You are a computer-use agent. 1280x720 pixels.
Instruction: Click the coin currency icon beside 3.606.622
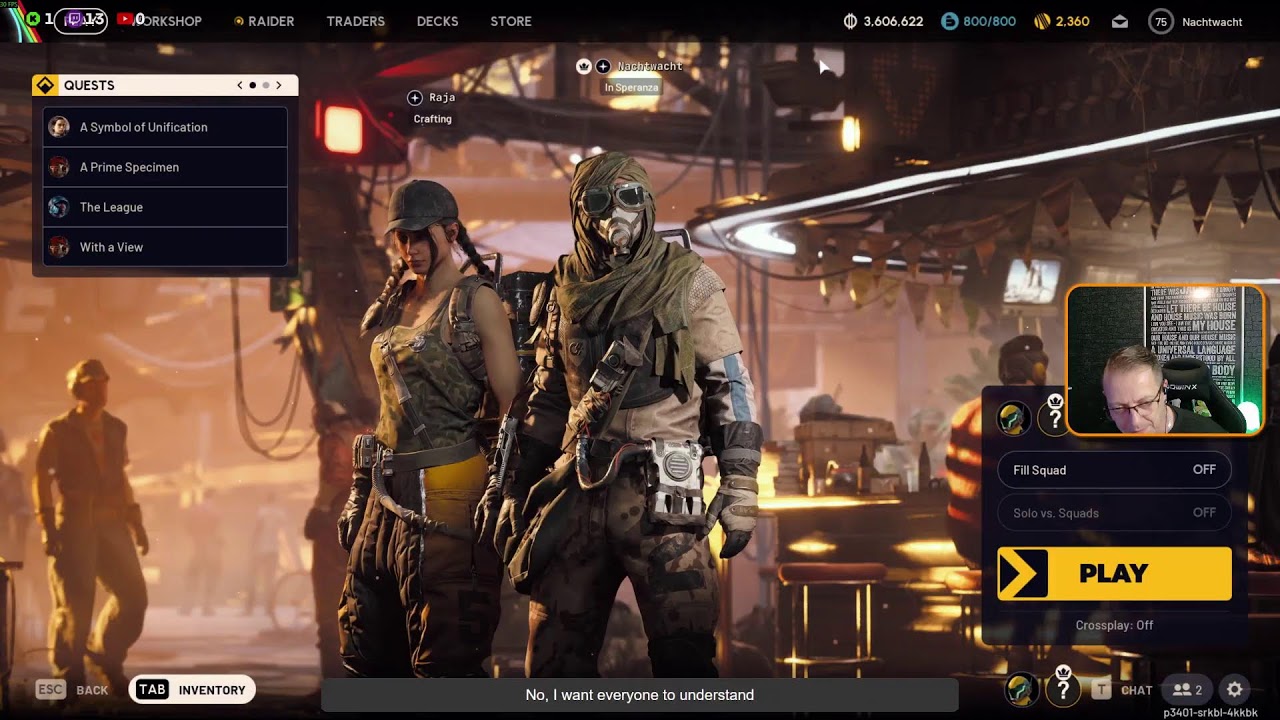pos(851,21)
